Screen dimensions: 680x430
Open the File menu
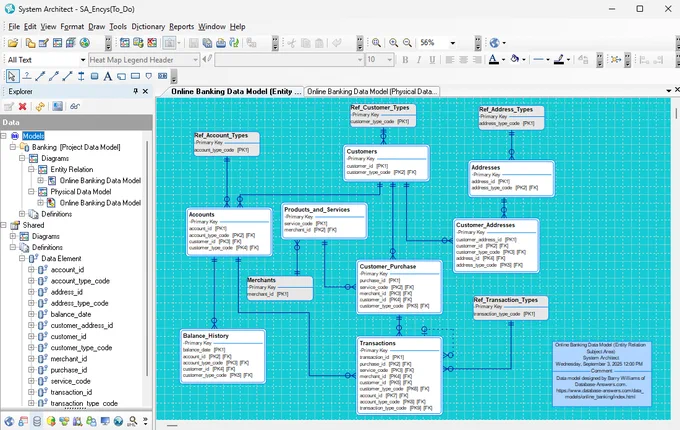pos(14,26)
